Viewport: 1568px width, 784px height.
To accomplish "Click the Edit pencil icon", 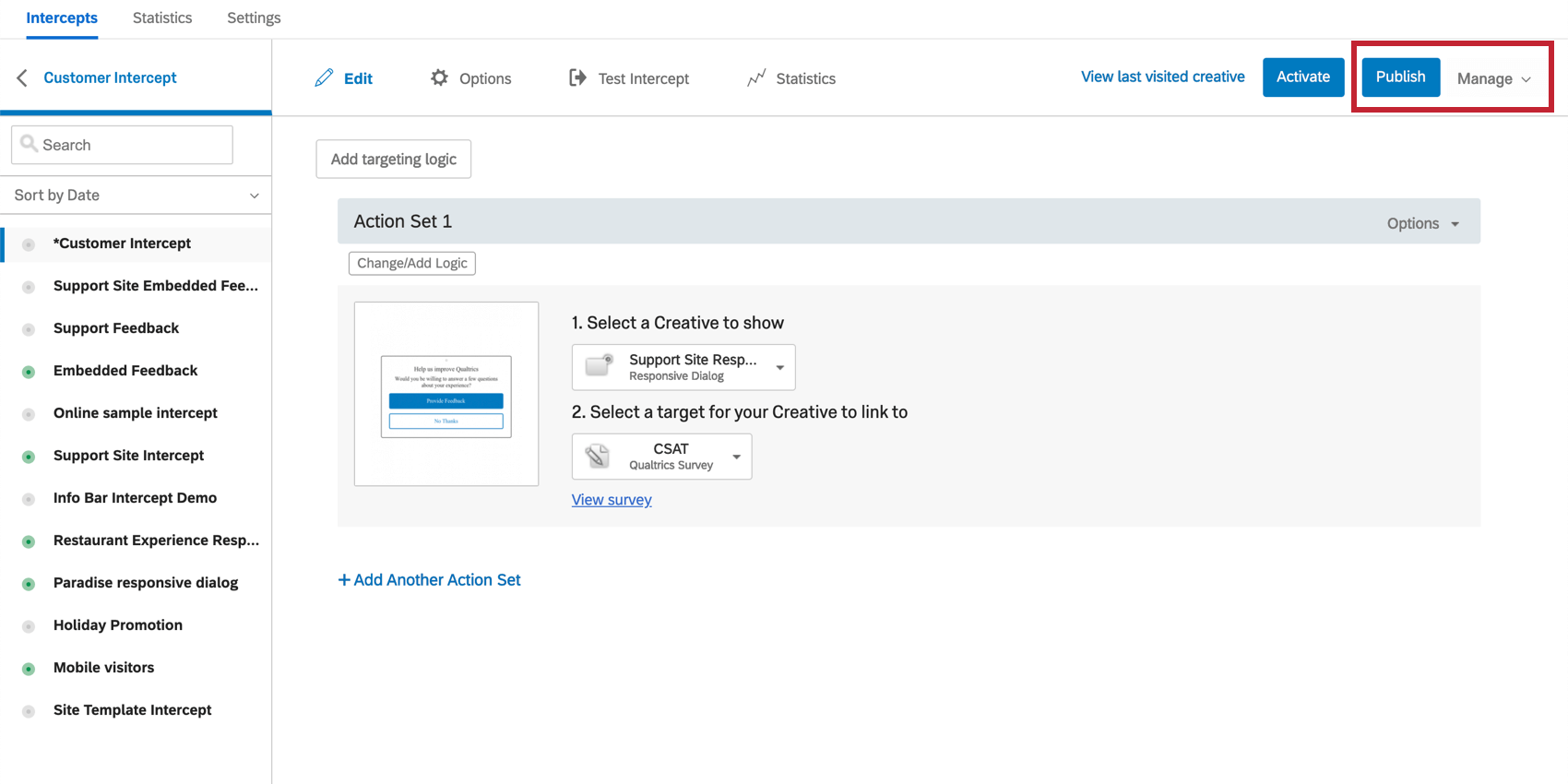I will (x=324, y=78).
